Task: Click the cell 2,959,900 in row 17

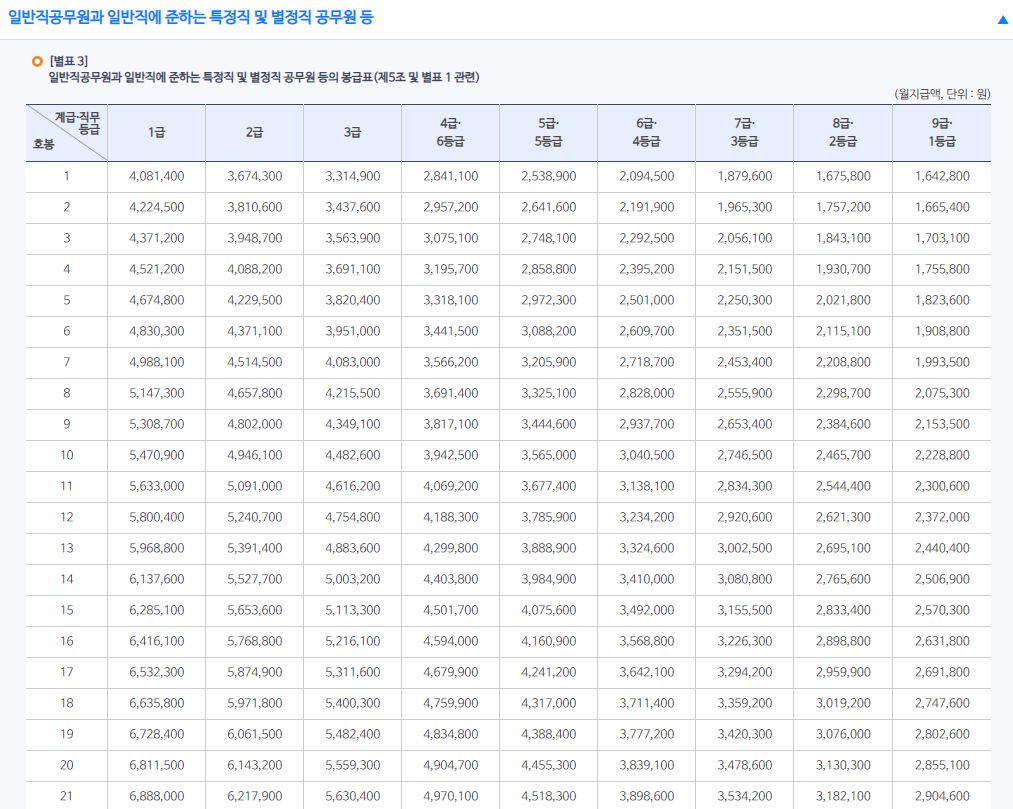Action: (x=843, y=673)
